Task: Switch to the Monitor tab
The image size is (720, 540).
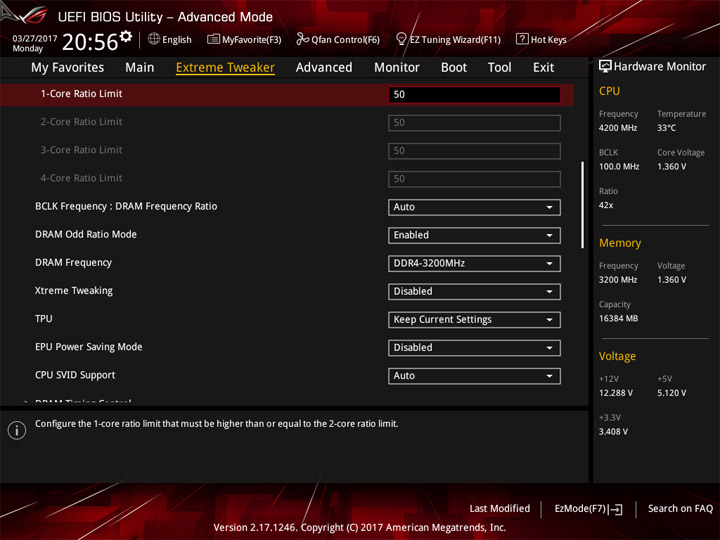Action: pos(397,68)
